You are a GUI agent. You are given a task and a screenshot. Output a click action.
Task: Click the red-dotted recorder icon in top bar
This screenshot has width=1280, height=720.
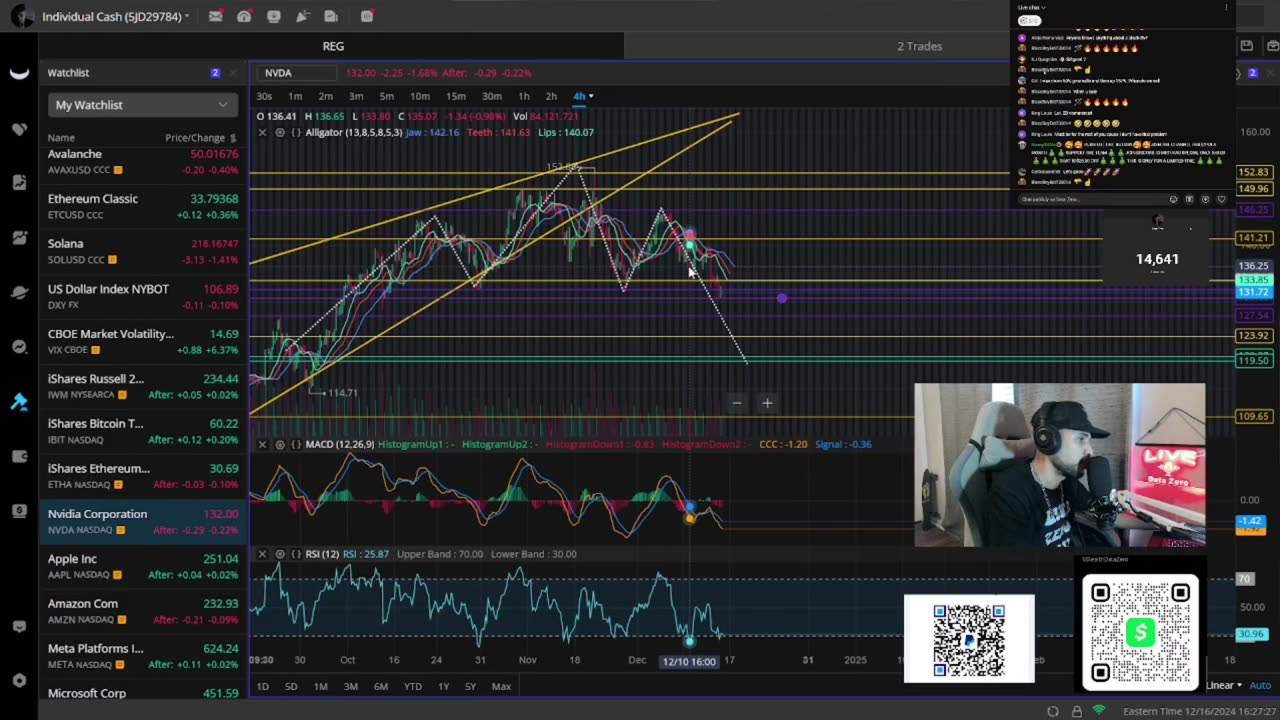click(x=367, y=16)
